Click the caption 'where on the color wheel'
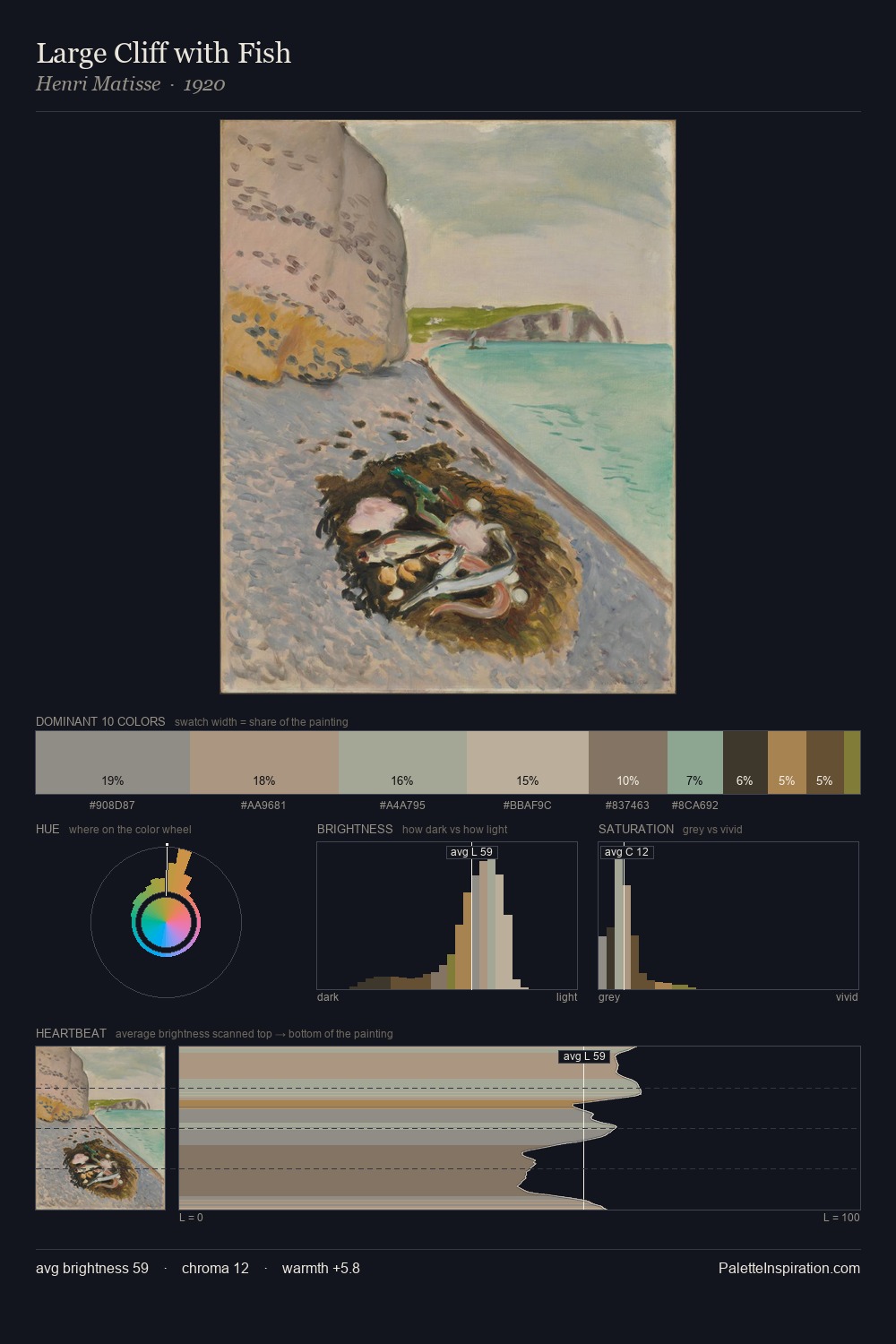This screenshot has width=896, height=1344. point(130,830)
